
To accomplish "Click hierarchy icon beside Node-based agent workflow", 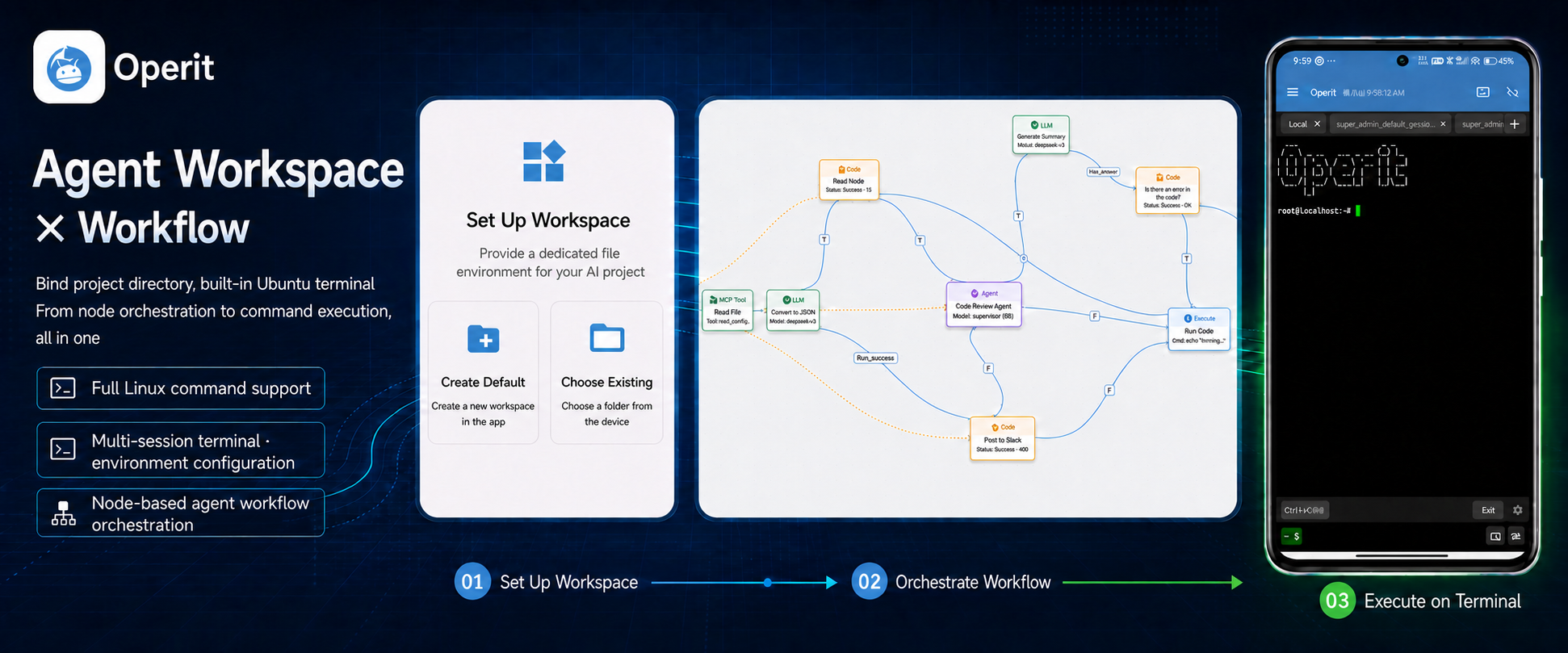I will (x=64, y=513).
